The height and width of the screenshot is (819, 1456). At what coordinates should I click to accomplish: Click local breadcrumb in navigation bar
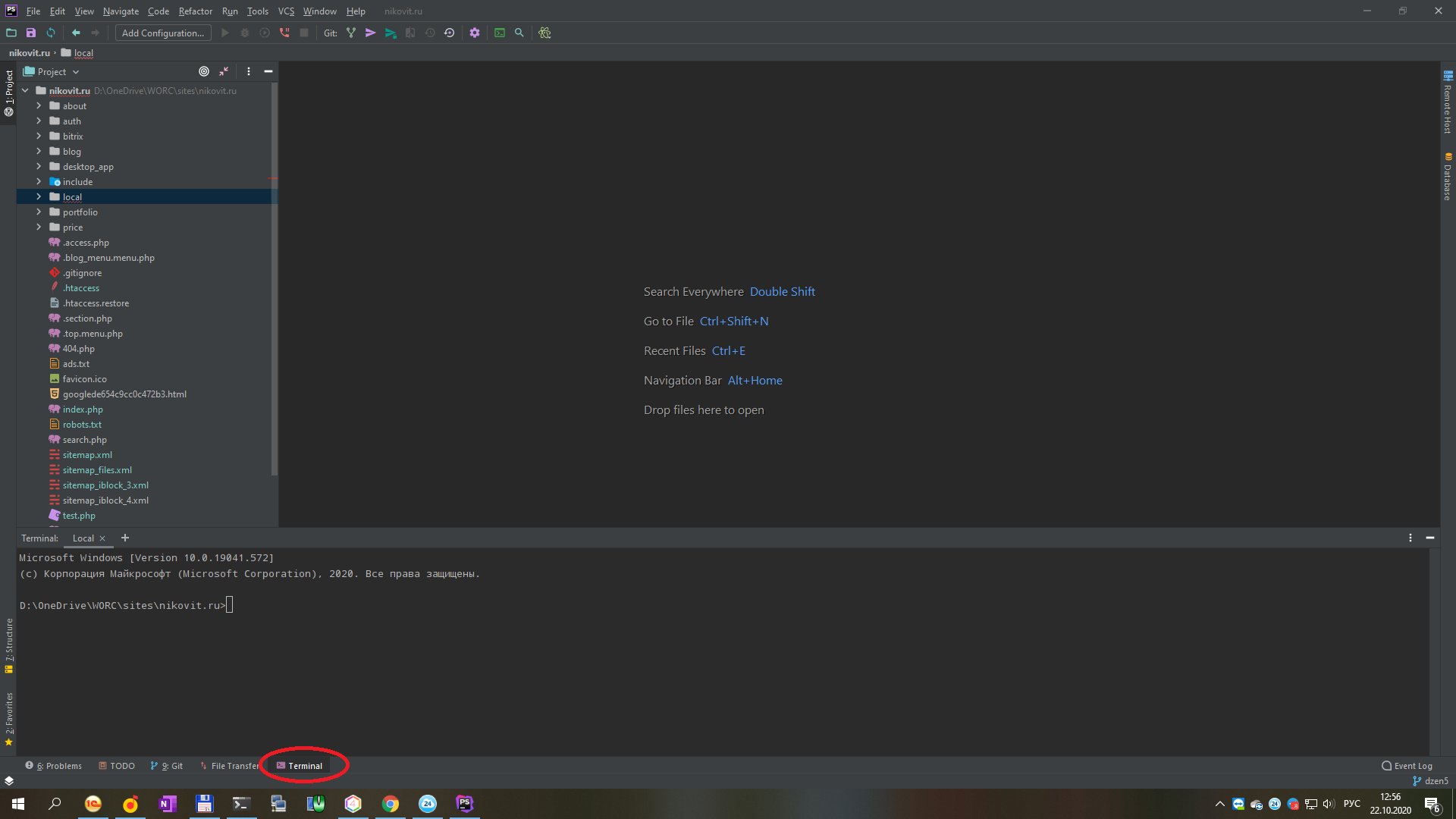tap(77, 53)
